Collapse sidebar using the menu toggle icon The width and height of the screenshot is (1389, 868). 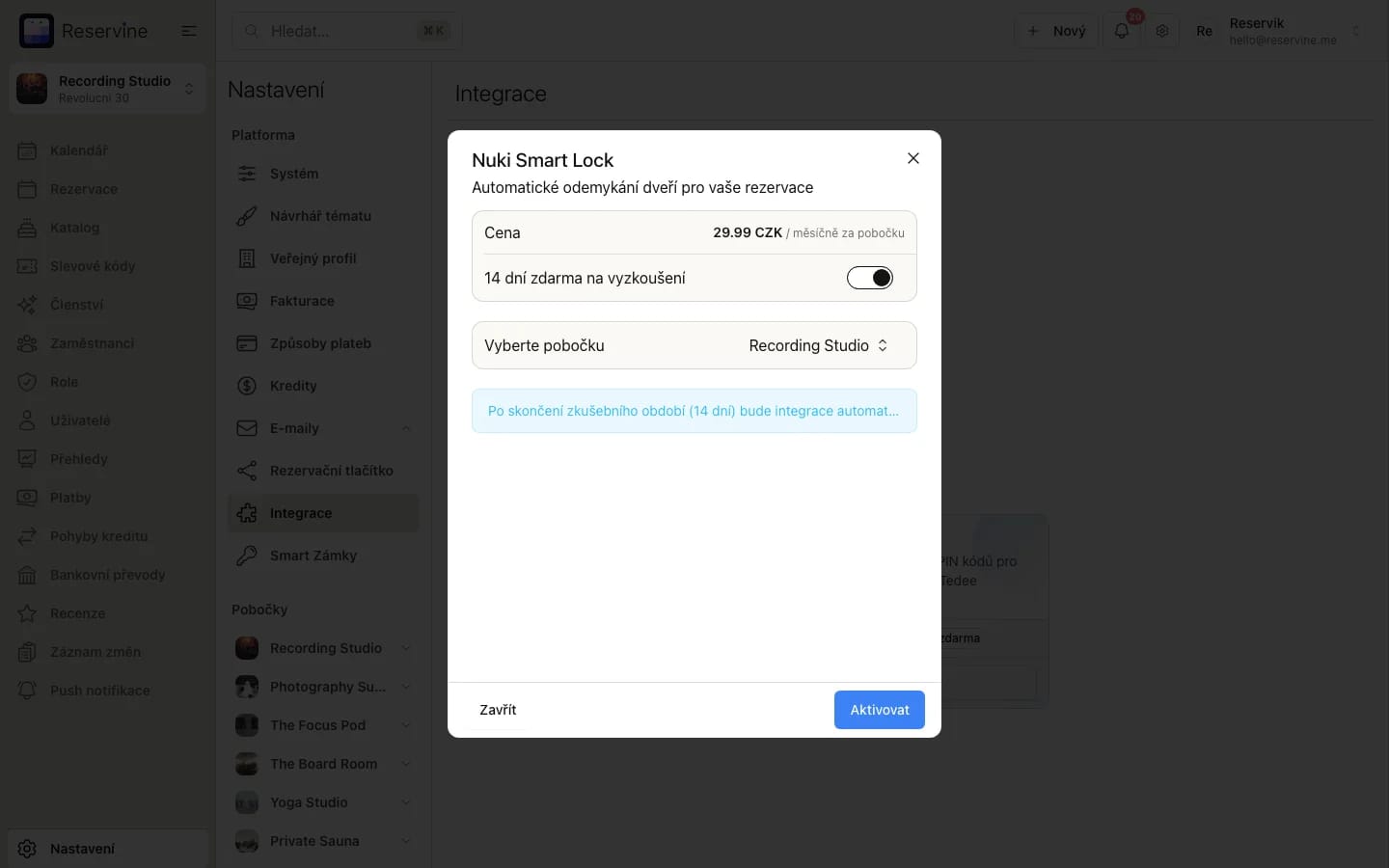(x=189, y=31)
